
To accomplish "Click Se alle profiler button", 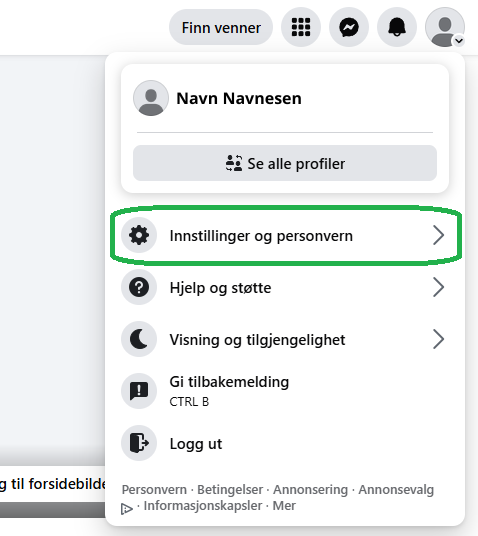I will click(x=285, y=163).
